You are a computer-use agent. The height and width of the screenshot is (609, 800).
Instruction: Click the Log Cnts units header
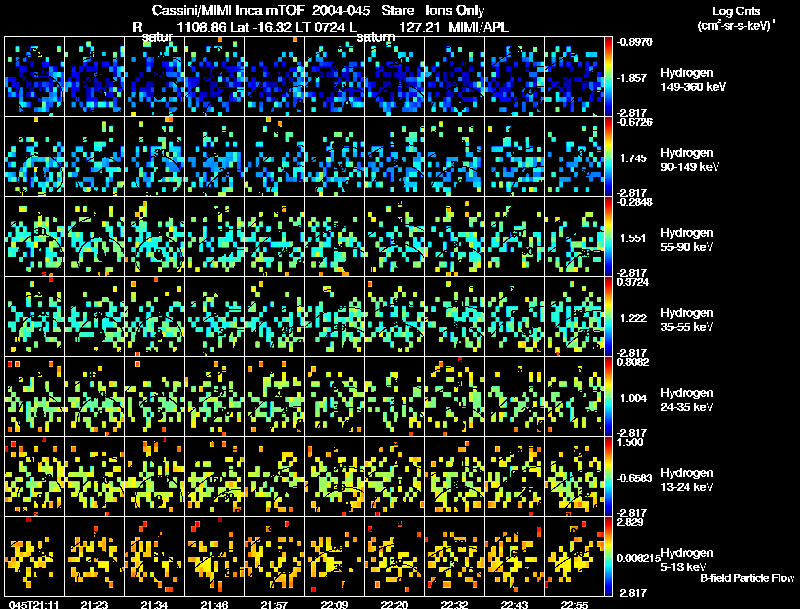coord(736,18)
